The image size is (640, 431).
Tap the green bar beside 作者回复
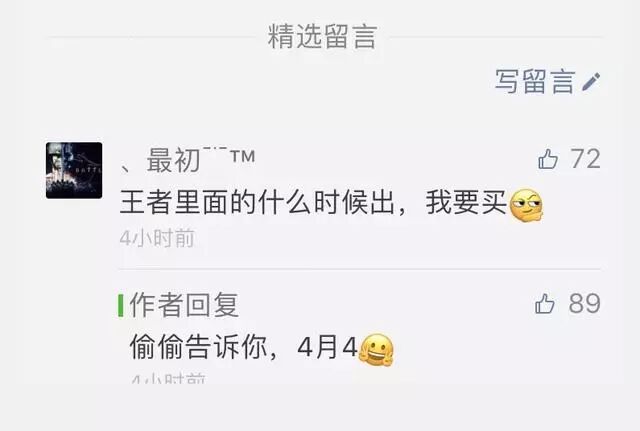(x=121, y=305)
